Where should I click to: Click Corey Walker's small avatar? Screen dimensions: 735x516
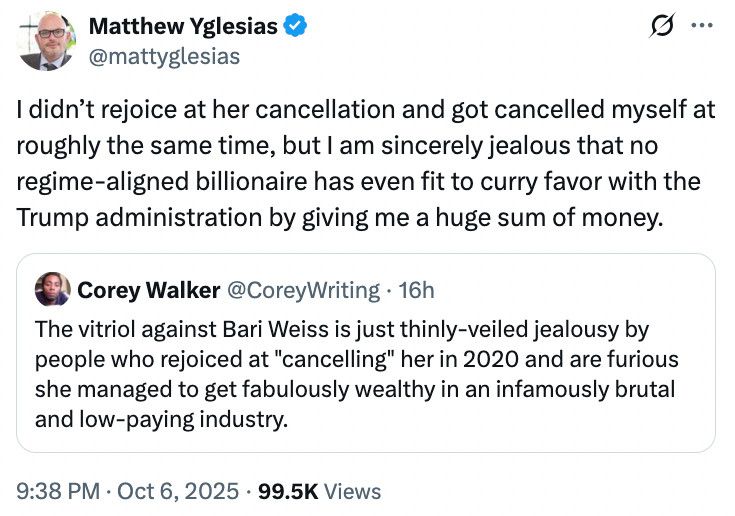coord(52,290)
